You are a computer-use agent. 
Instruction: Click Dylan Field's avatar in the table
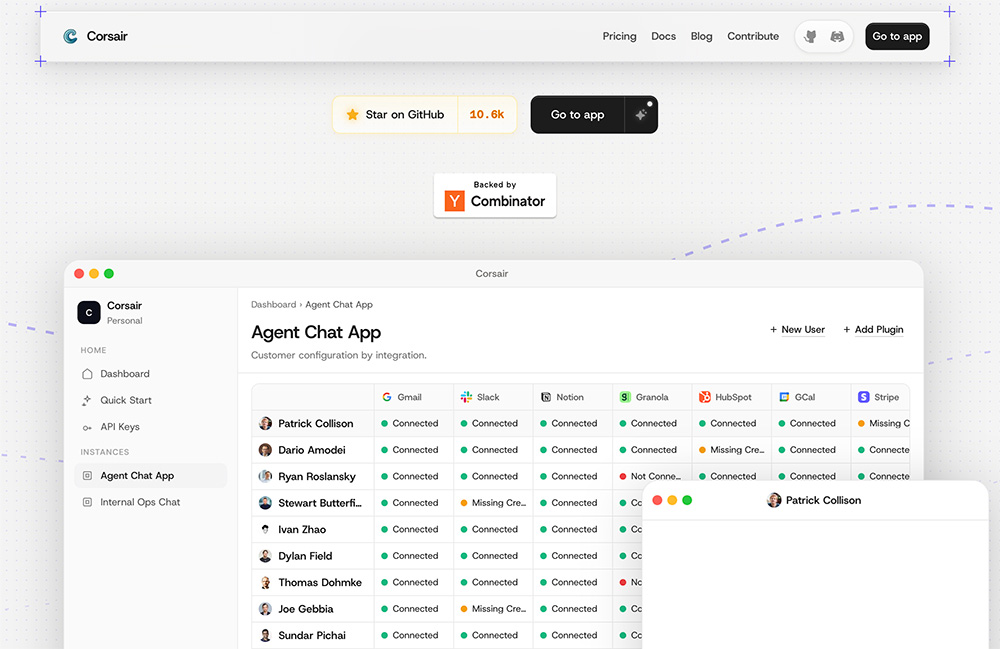265,556
